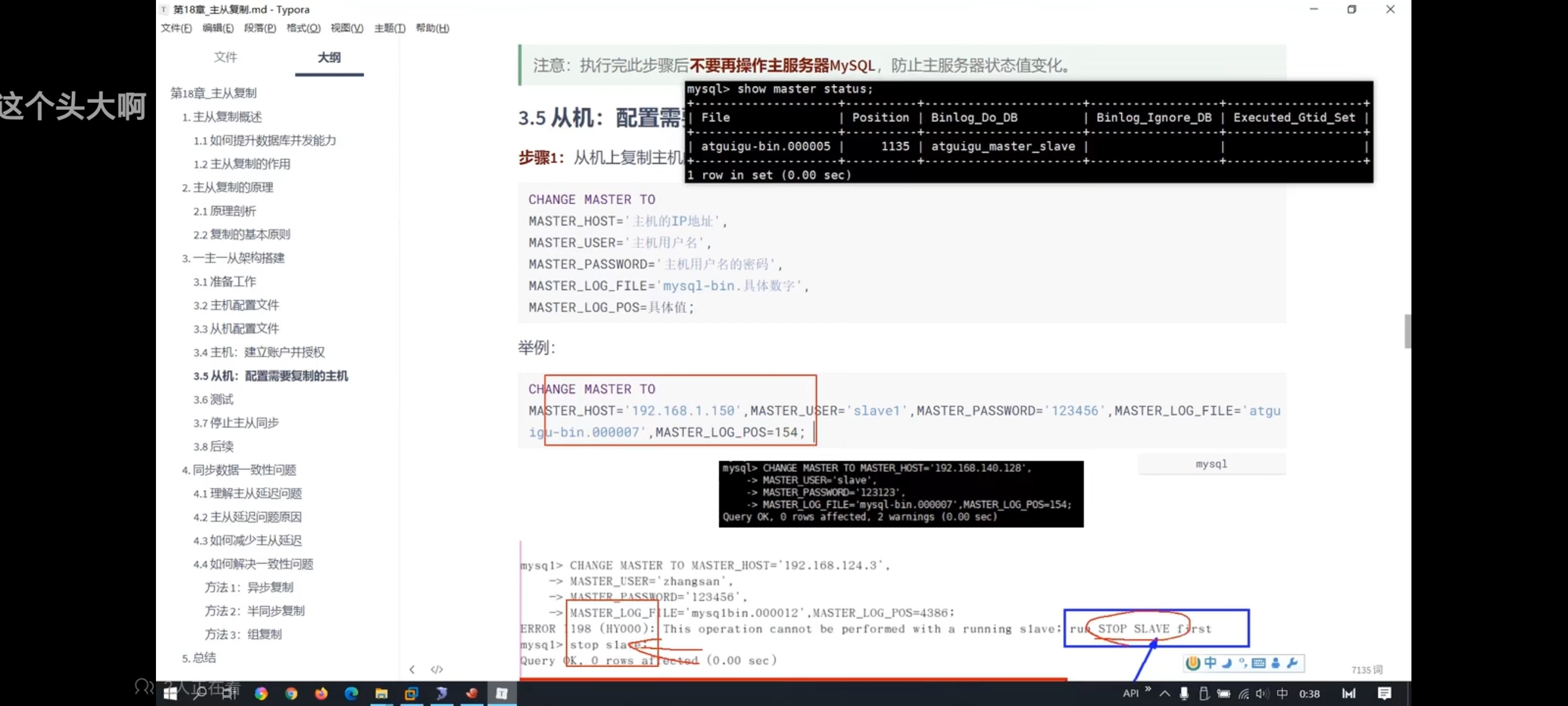Image resolution: width=1568 pixels, height=706 pixels.
Task: Go to outline item 3. 一主一从架构搭建
Action: (233, 258)
